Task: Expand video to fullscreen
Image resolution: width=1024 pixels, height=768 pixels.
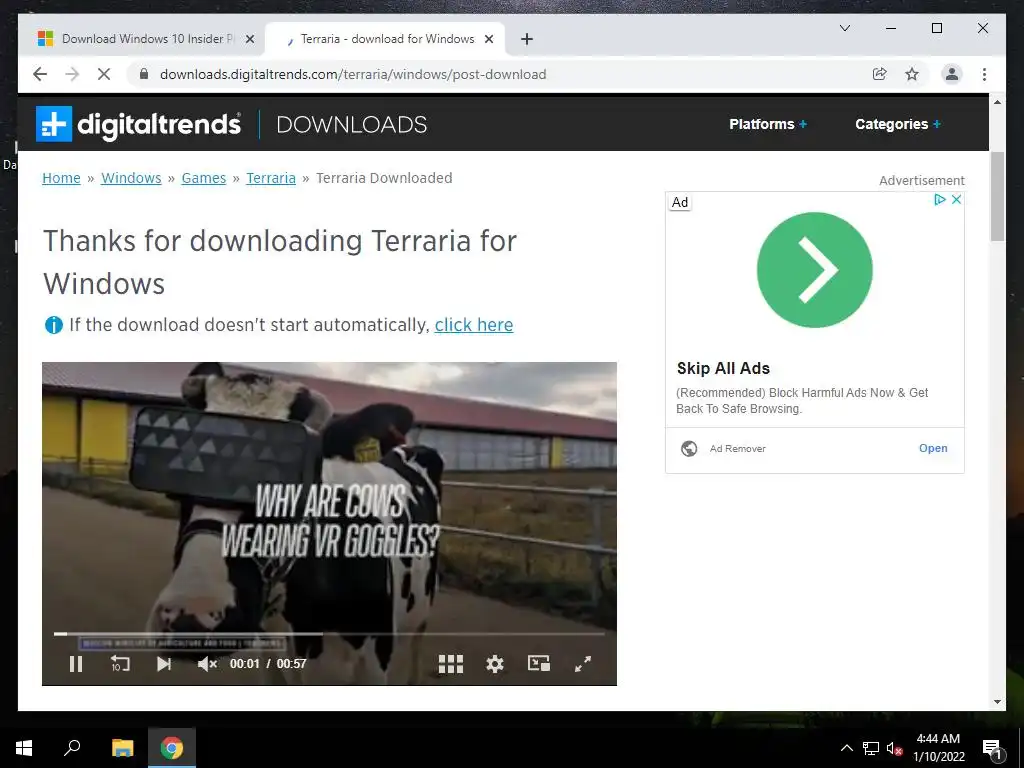Action: point(583,664)
